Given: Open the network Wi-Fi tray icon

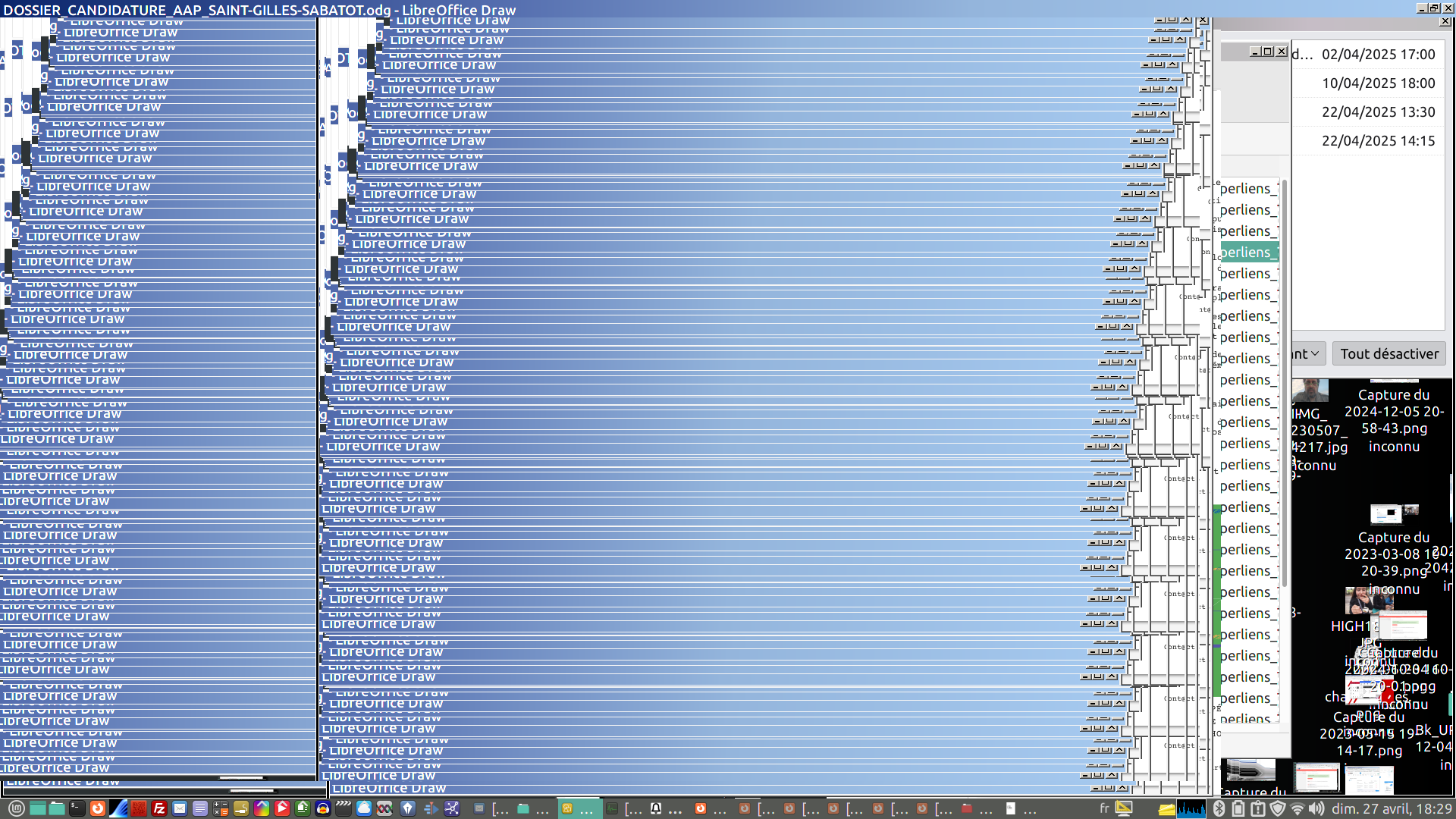Looking at the screenshot, I should [1298, 808].
